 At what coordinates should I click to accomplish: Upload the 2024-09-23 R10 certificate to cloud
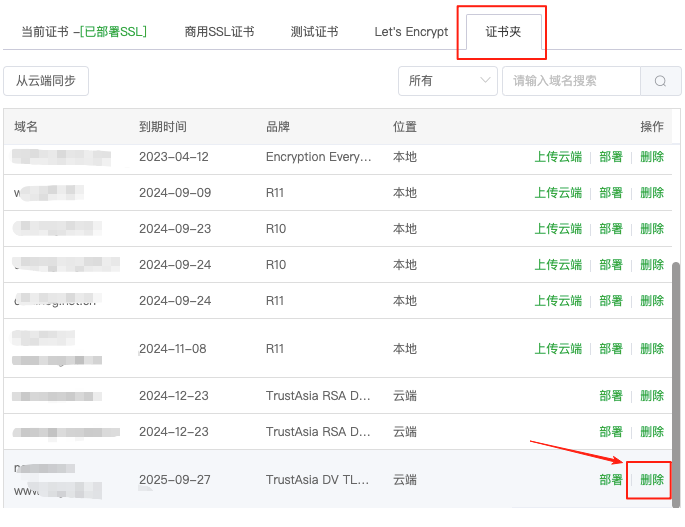pos(558,229)
